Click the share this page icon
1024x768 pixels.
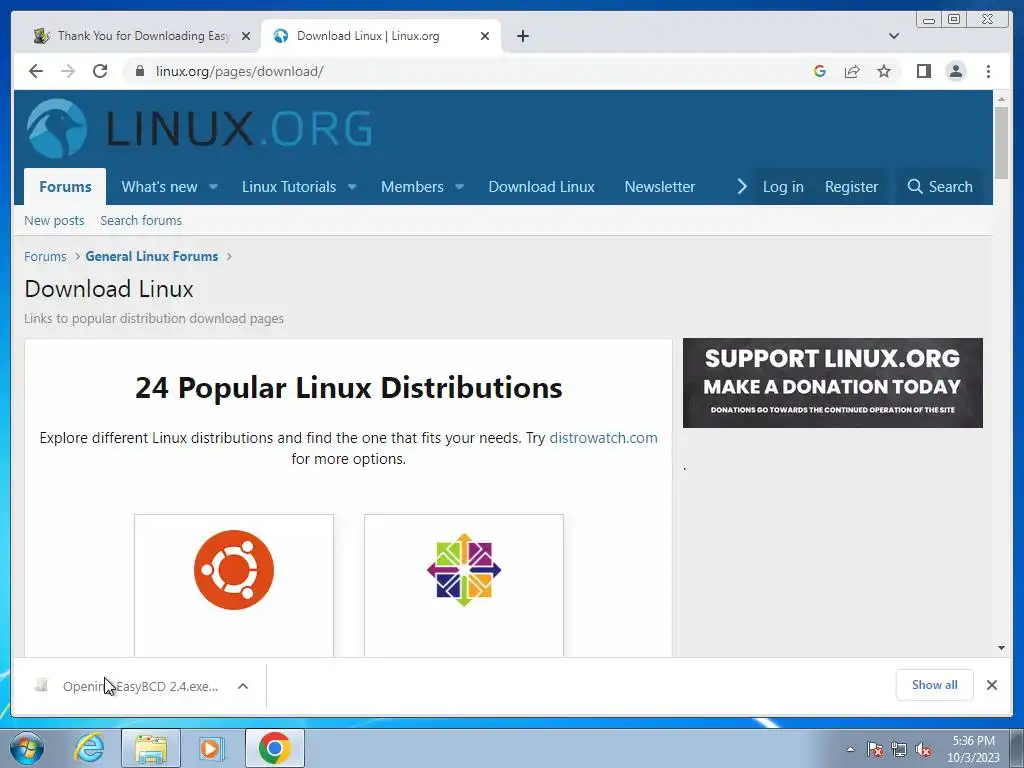pos(852,71)
